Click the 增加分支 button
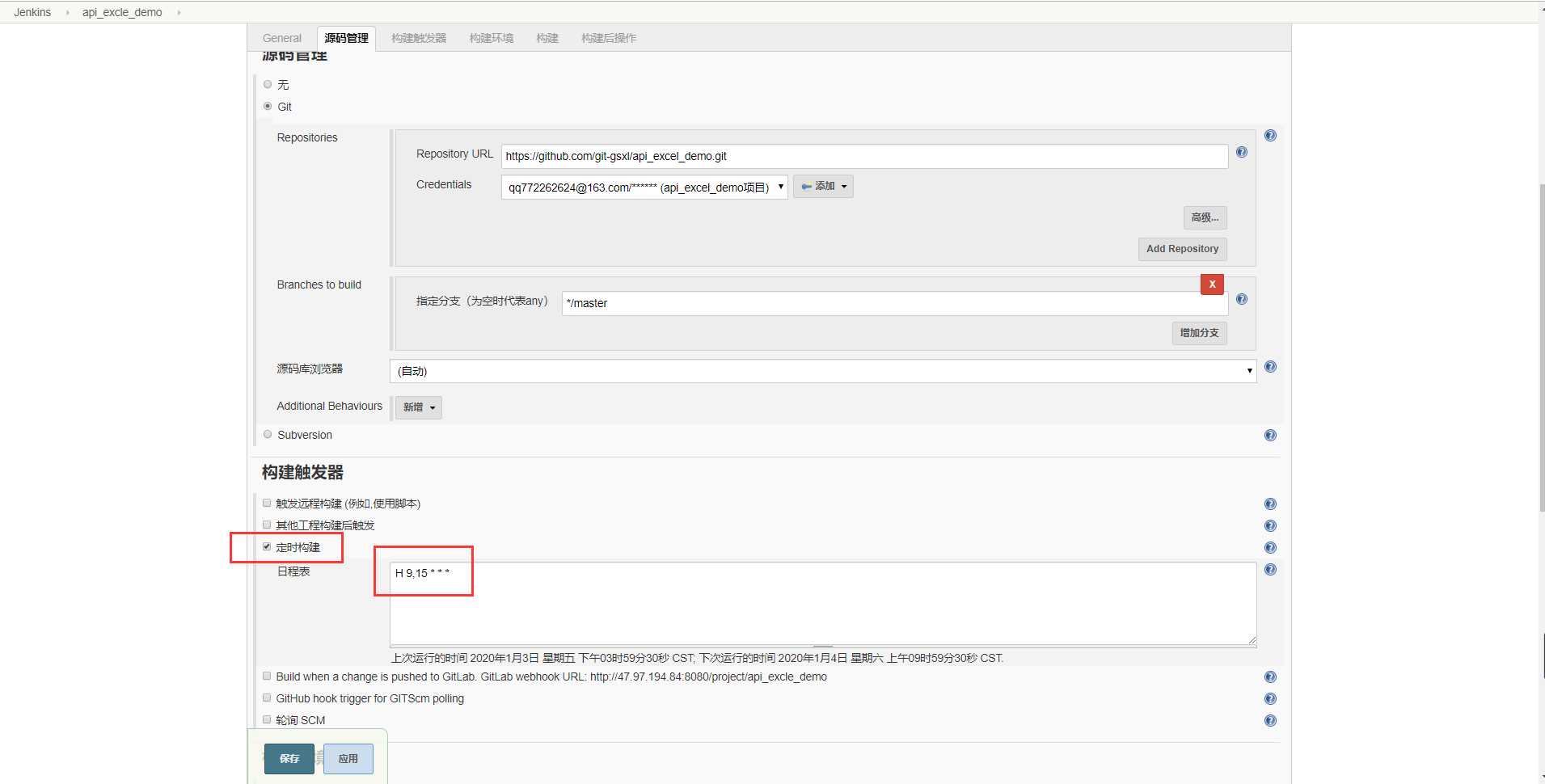The height and width of the screenshot is (784, 1545). tap(1199, 333)
